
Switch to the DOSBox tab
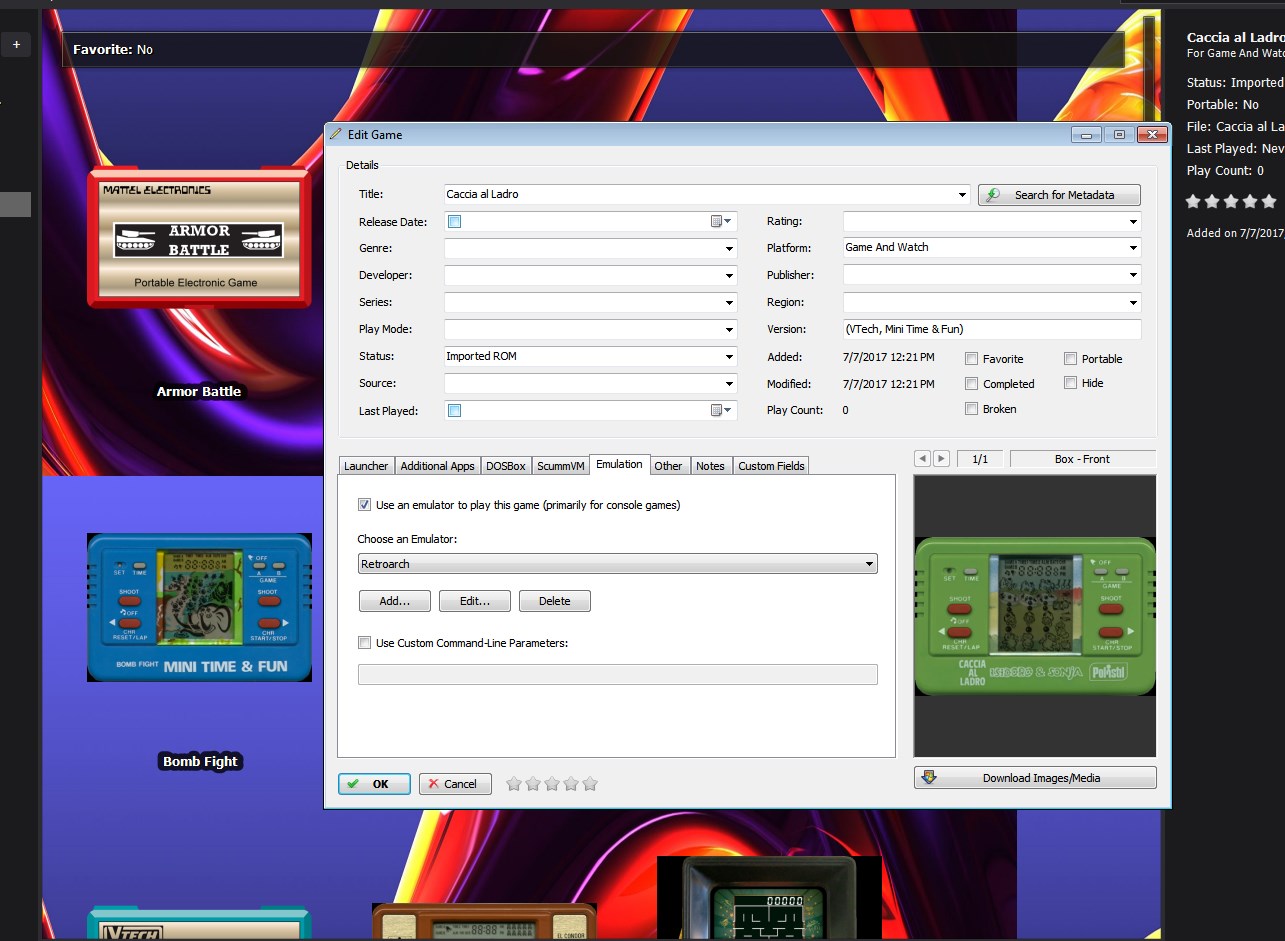[506, 466]
